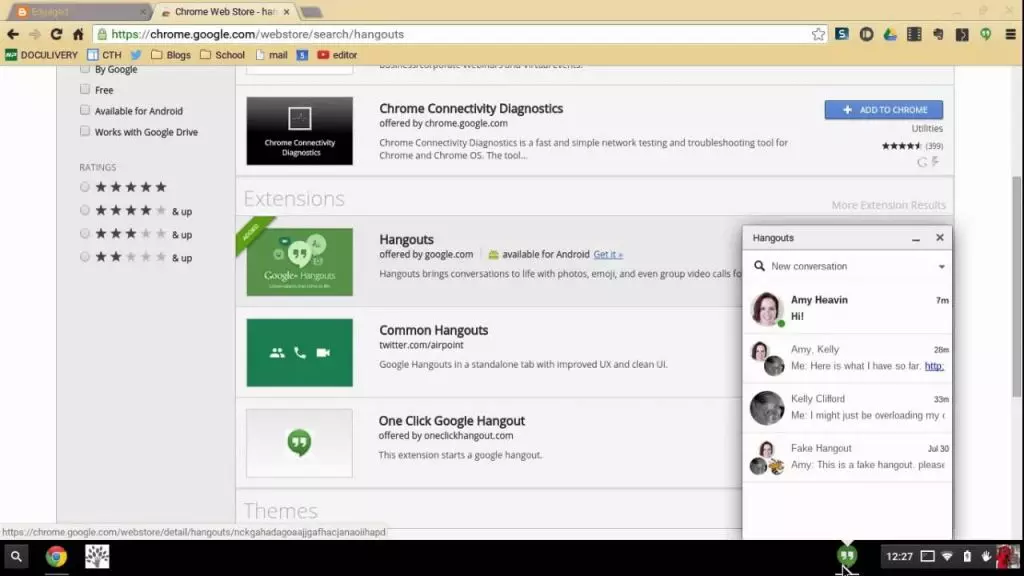Open the Common Hangouts green thumbnail
The image size is (1024, 576).
pyautogui.click(x=300, y=353)
